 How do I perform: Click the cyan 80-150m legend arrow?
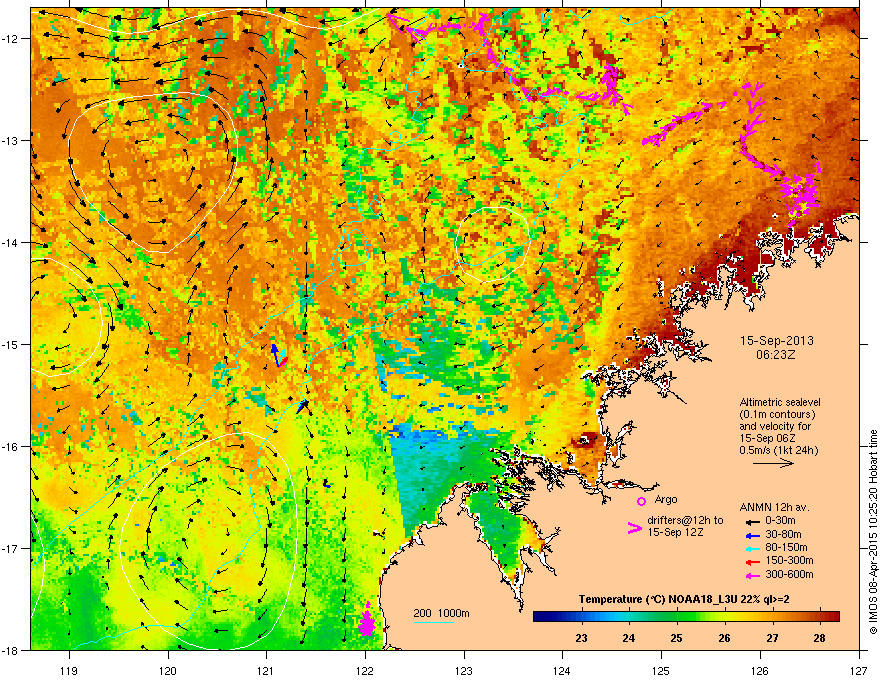tap(752, 548)
